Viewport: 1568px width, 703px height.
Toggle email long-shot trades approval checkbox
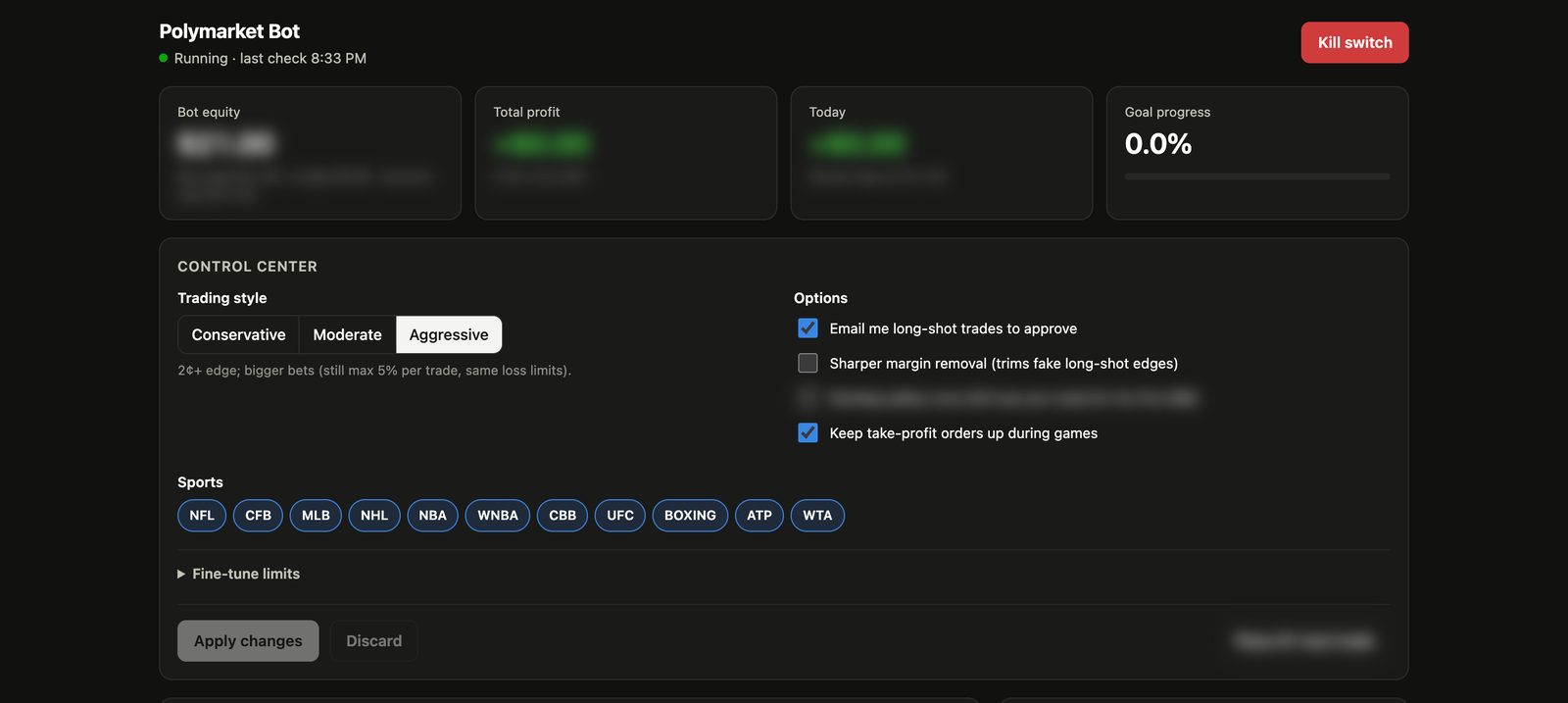pyautogui.click(x=808, y=328)
